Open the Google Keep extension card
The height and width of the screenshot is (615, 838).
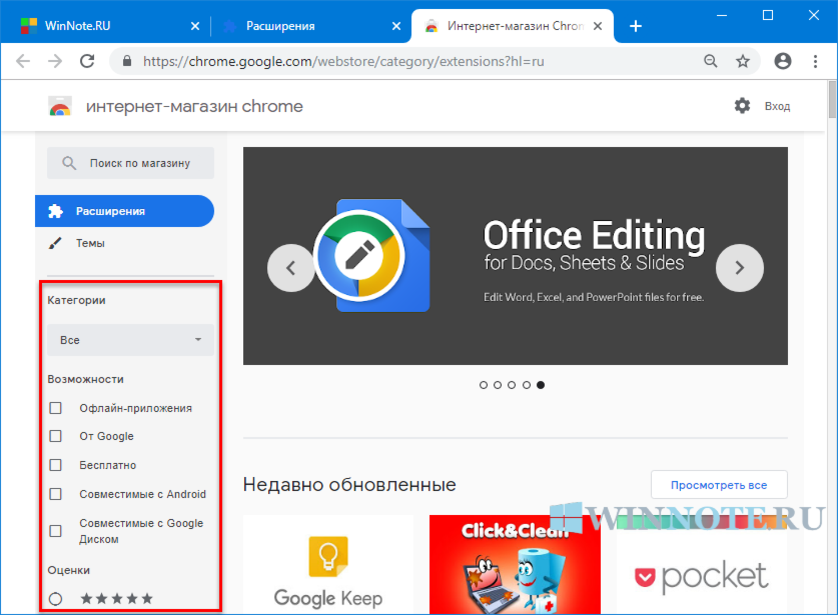pos(328,565)
